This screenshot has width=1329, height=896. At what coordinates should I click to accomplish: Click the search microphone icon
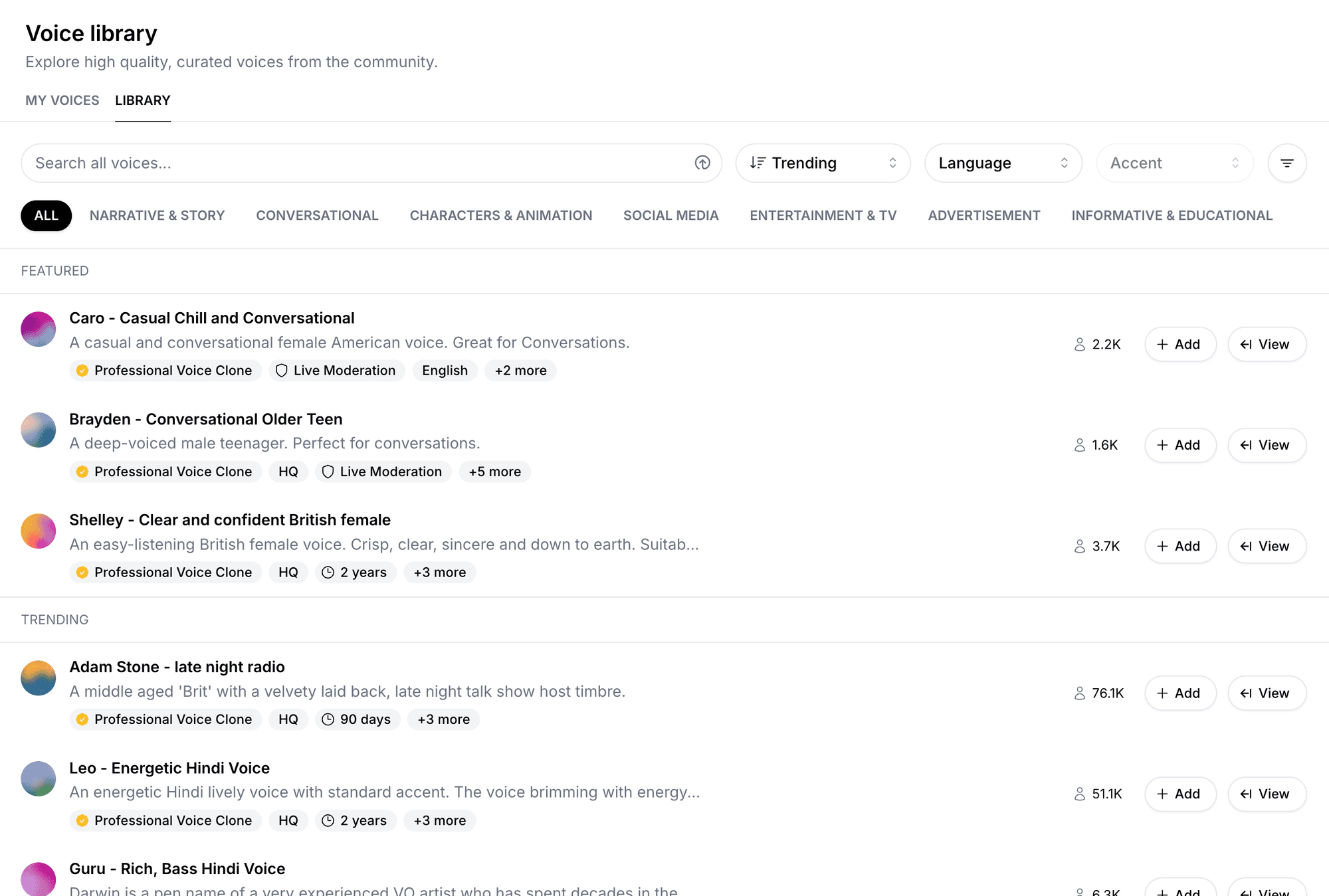click(700, 162)
